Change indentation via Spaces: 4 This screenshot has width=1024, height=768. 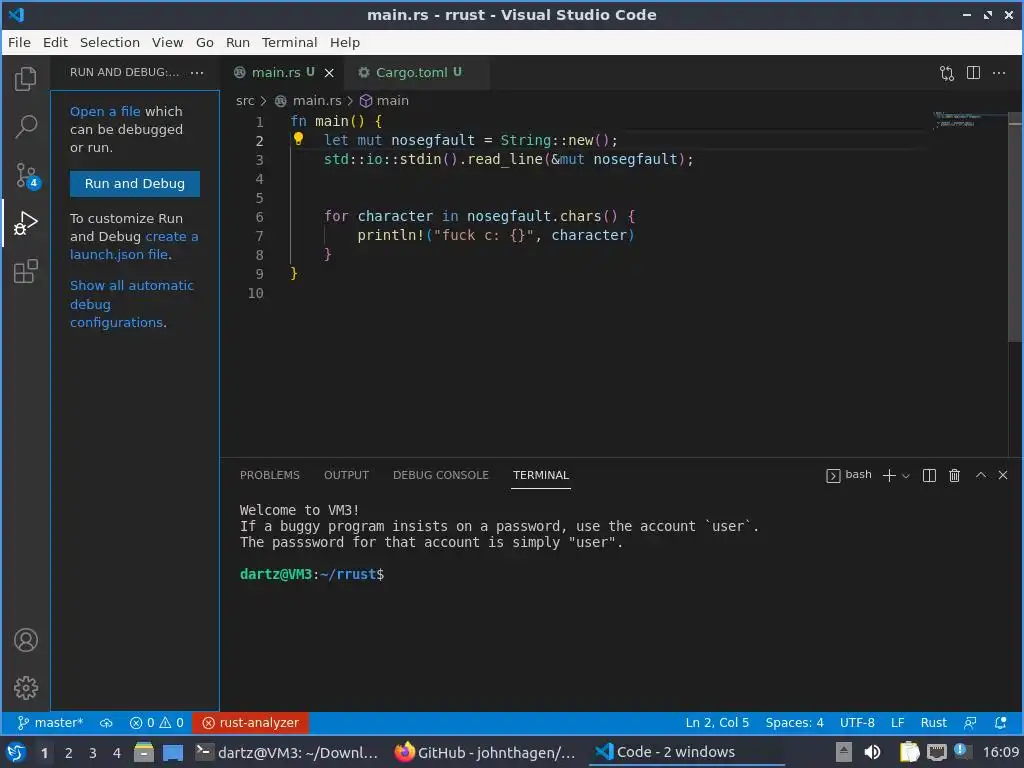tap(794, 723)
